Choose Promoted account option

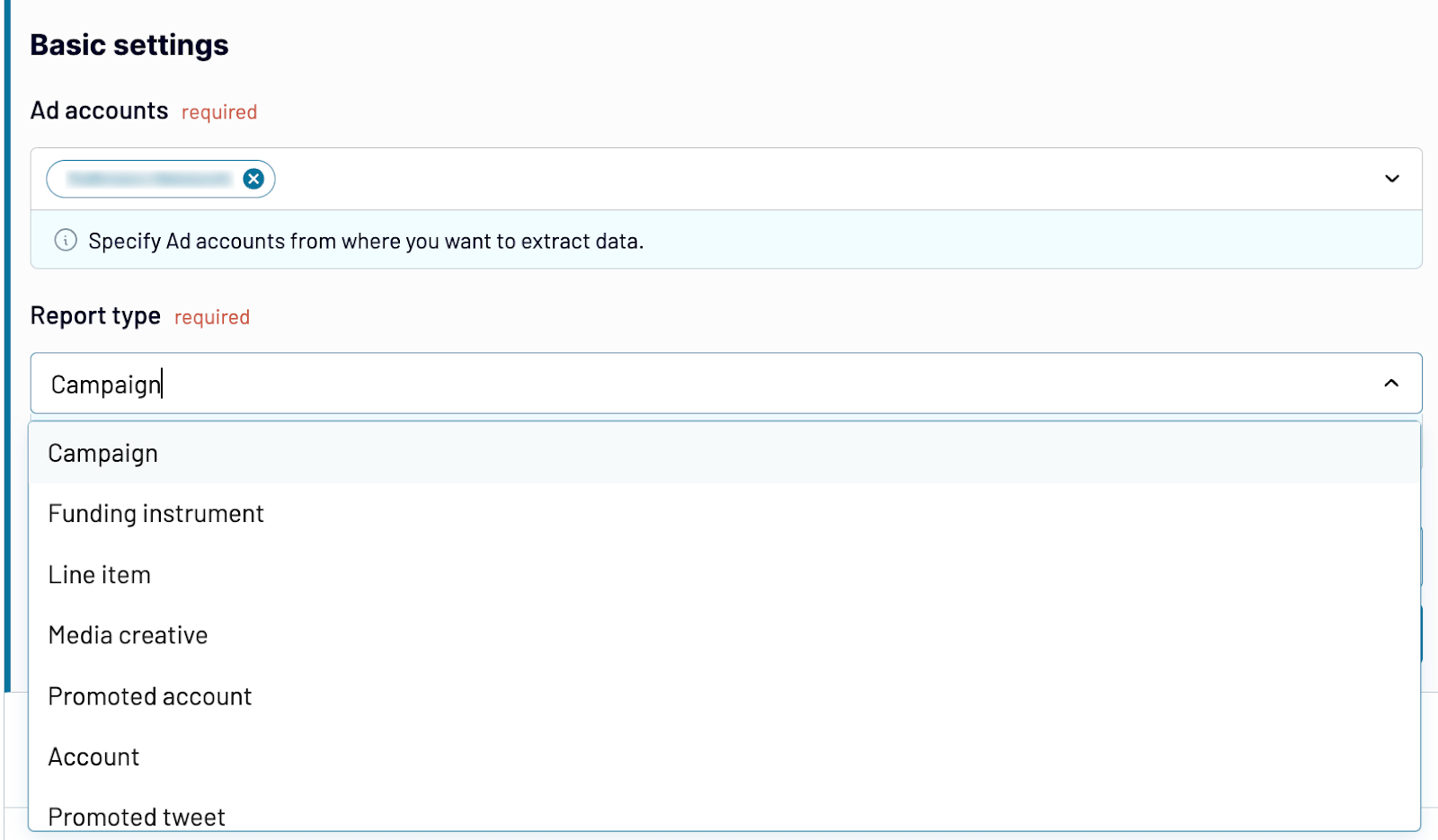tap(724, 696)
